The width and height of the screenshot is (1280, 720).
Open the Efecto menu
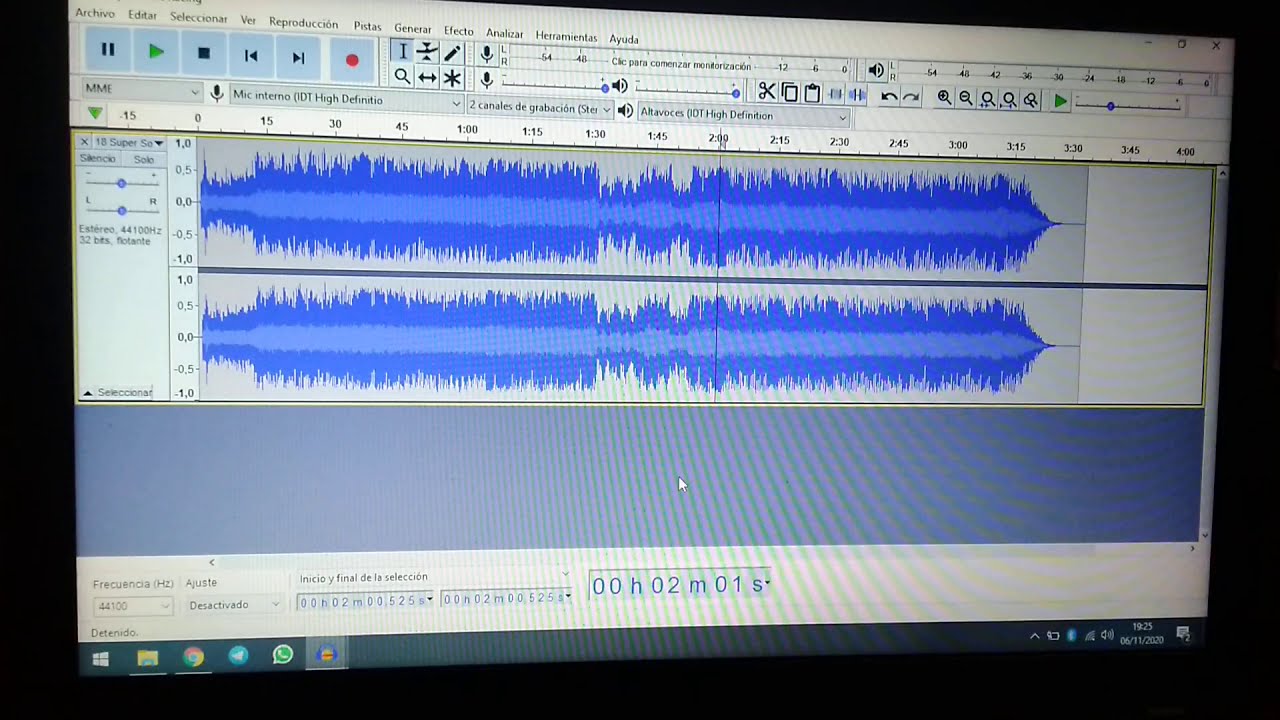[x=458, y=31]
